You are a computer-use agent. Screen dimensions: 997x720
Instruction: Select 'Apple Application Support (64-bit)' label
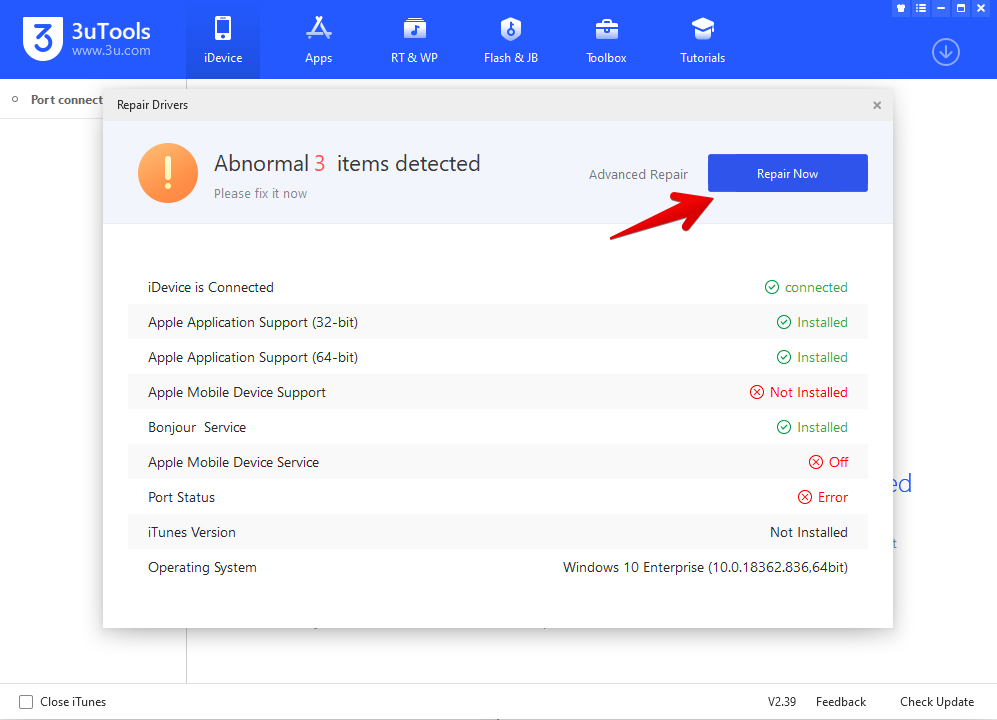[253, 357]
